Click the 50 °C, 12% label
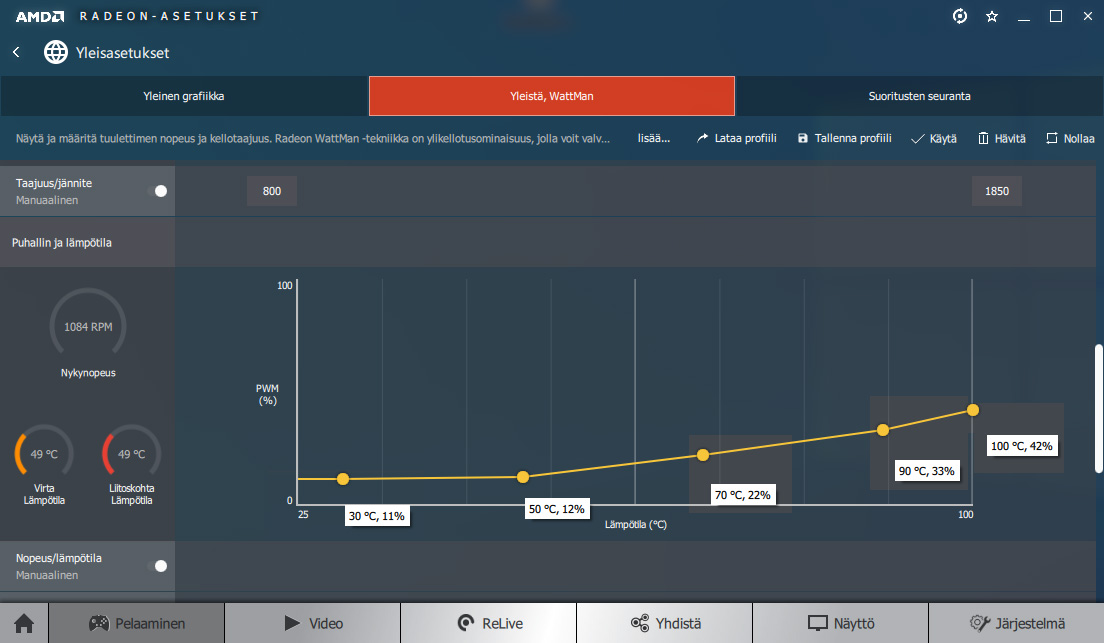 (x=557, y=509)
